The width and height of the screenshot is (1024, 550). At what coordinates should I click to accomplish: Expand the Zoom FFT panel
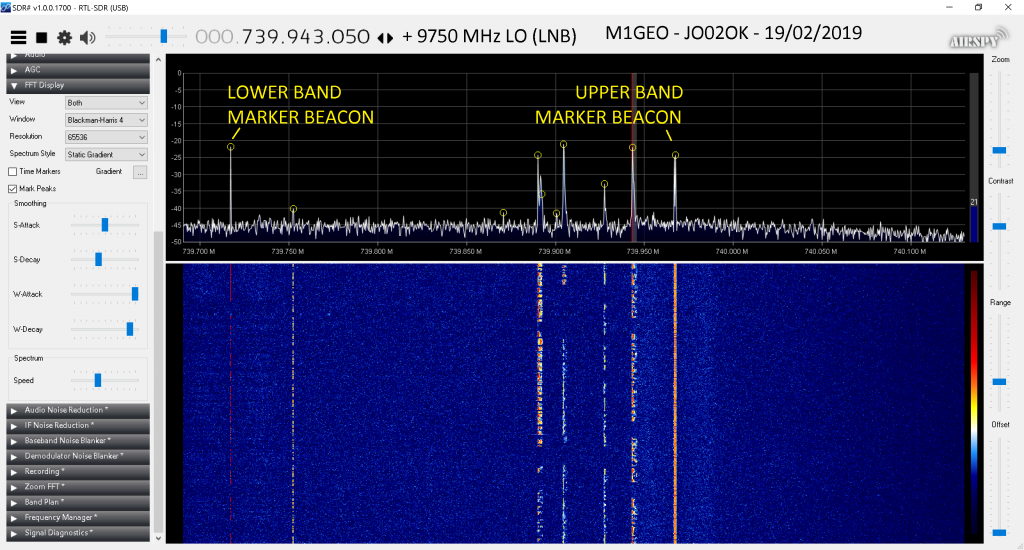78,487
